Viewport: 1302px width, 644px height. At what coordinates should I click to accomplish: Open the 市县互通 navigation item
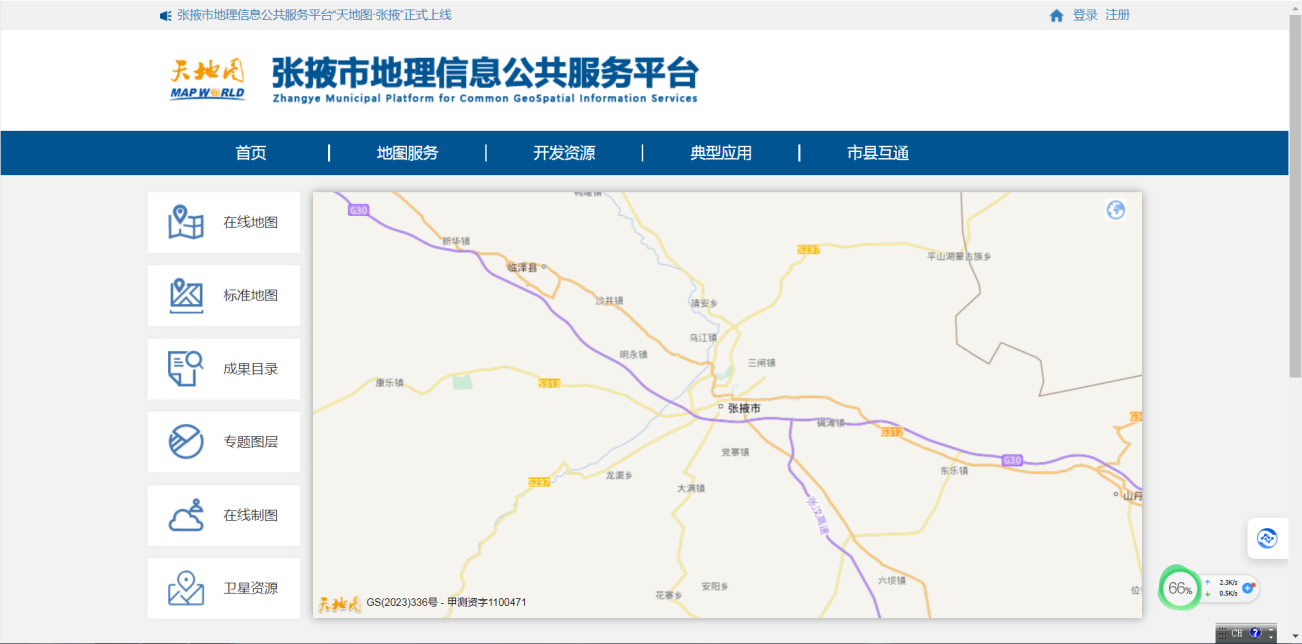click(x=878, y=153)
